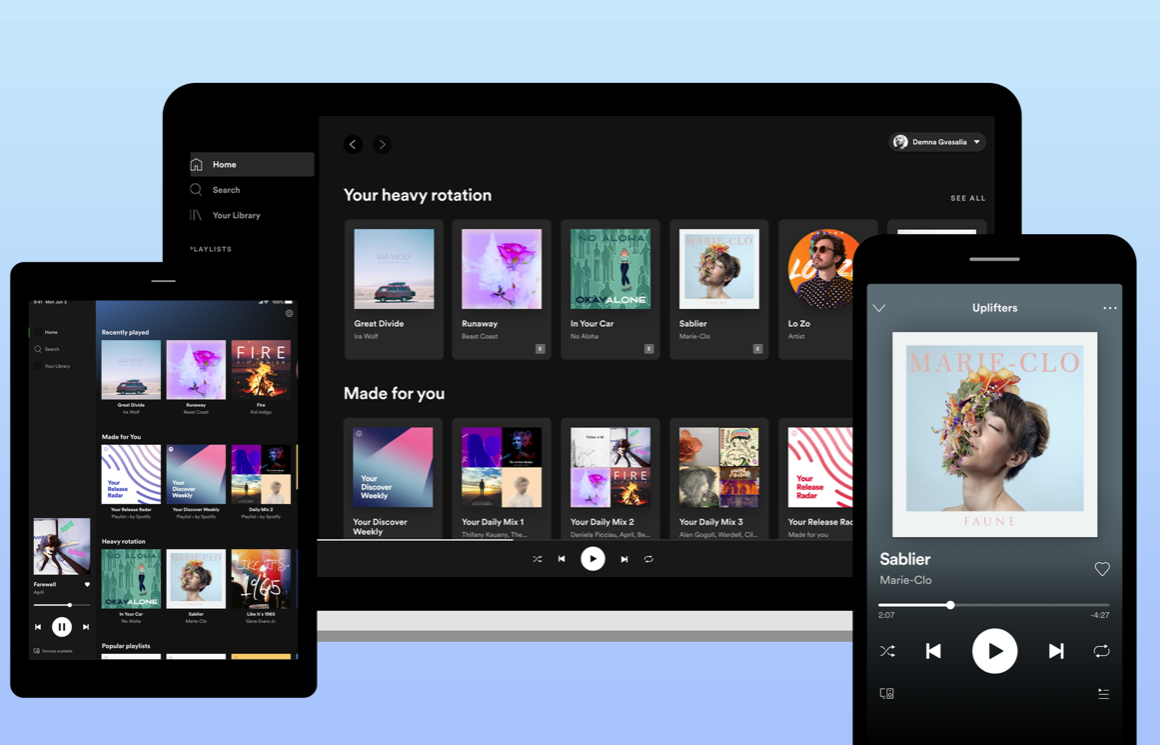Open the phone's three-dot more menu

click(1110, 308)
